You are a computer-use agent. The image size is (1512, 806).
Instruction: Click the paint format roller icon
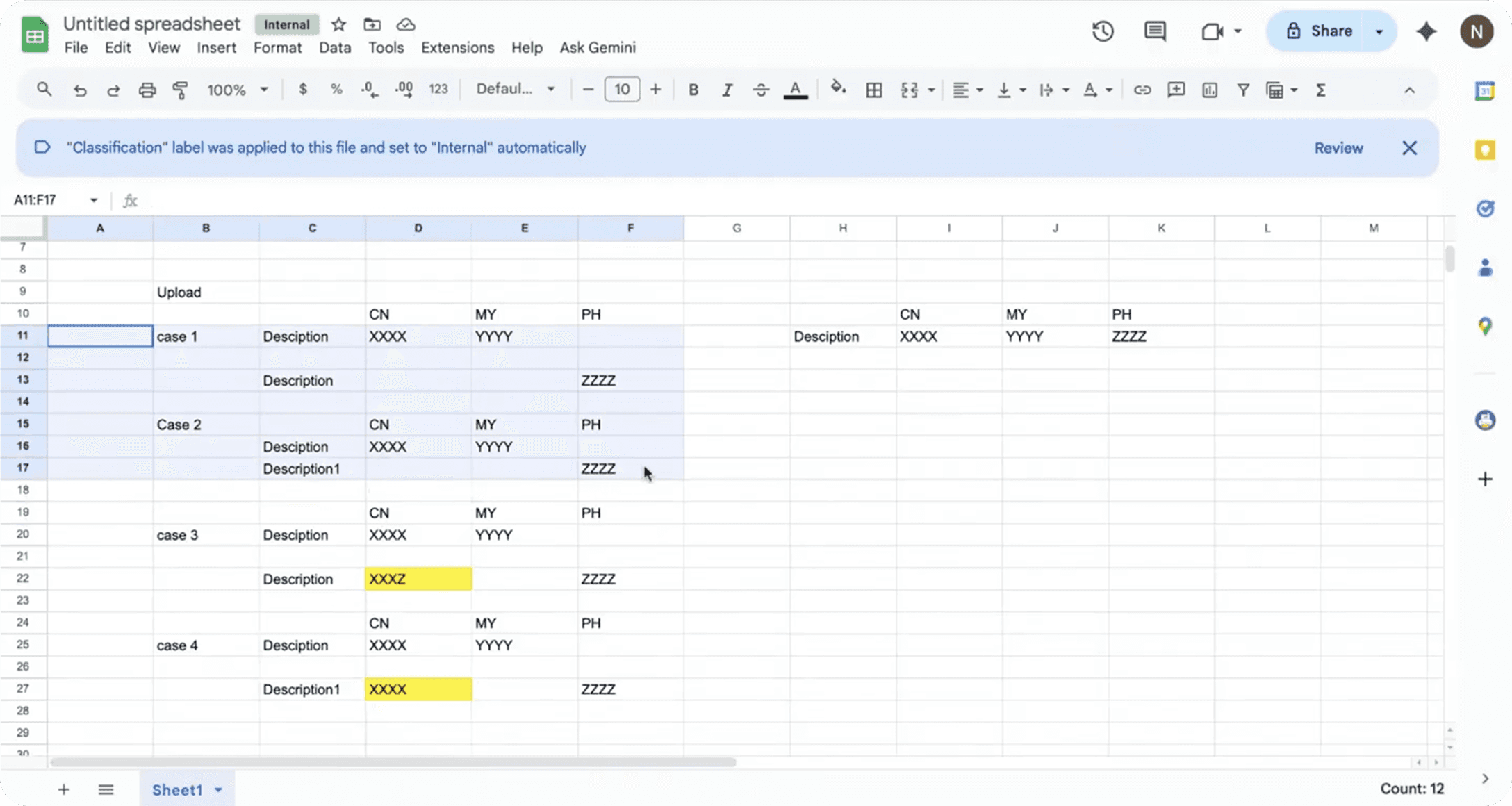tap(180, 90)
